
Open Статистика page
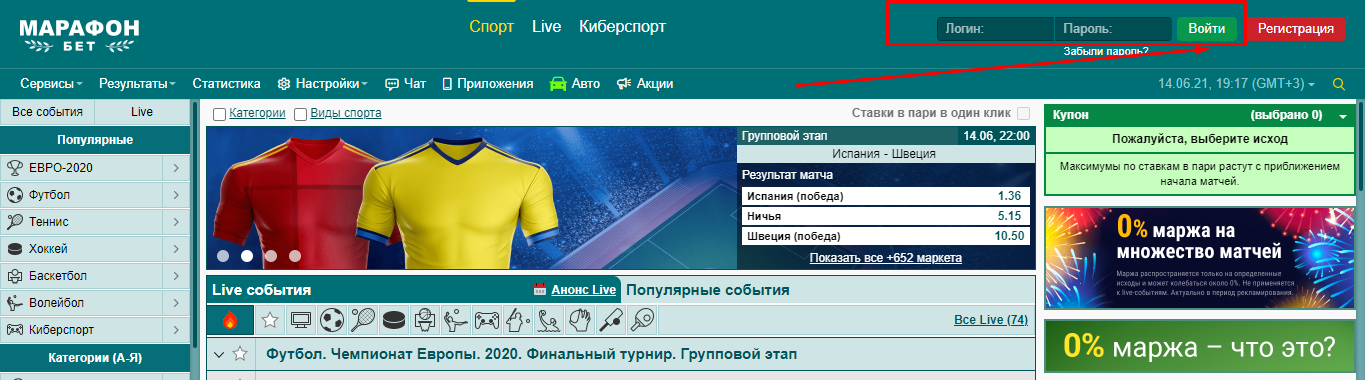[x=226, y=84]
